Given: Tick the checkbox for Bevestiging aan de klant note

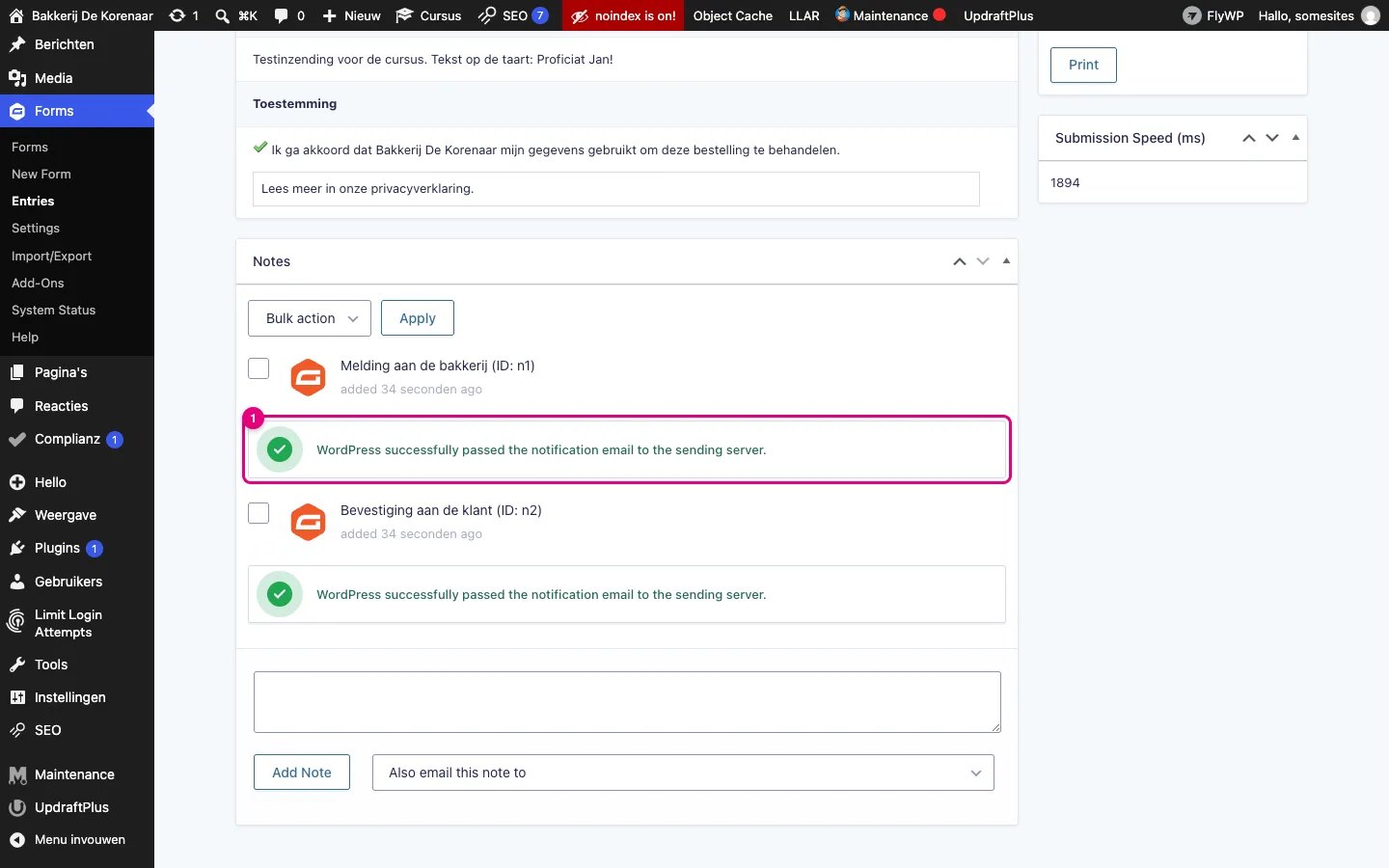Looking at the screenshot, I should [x=259, y=513].
